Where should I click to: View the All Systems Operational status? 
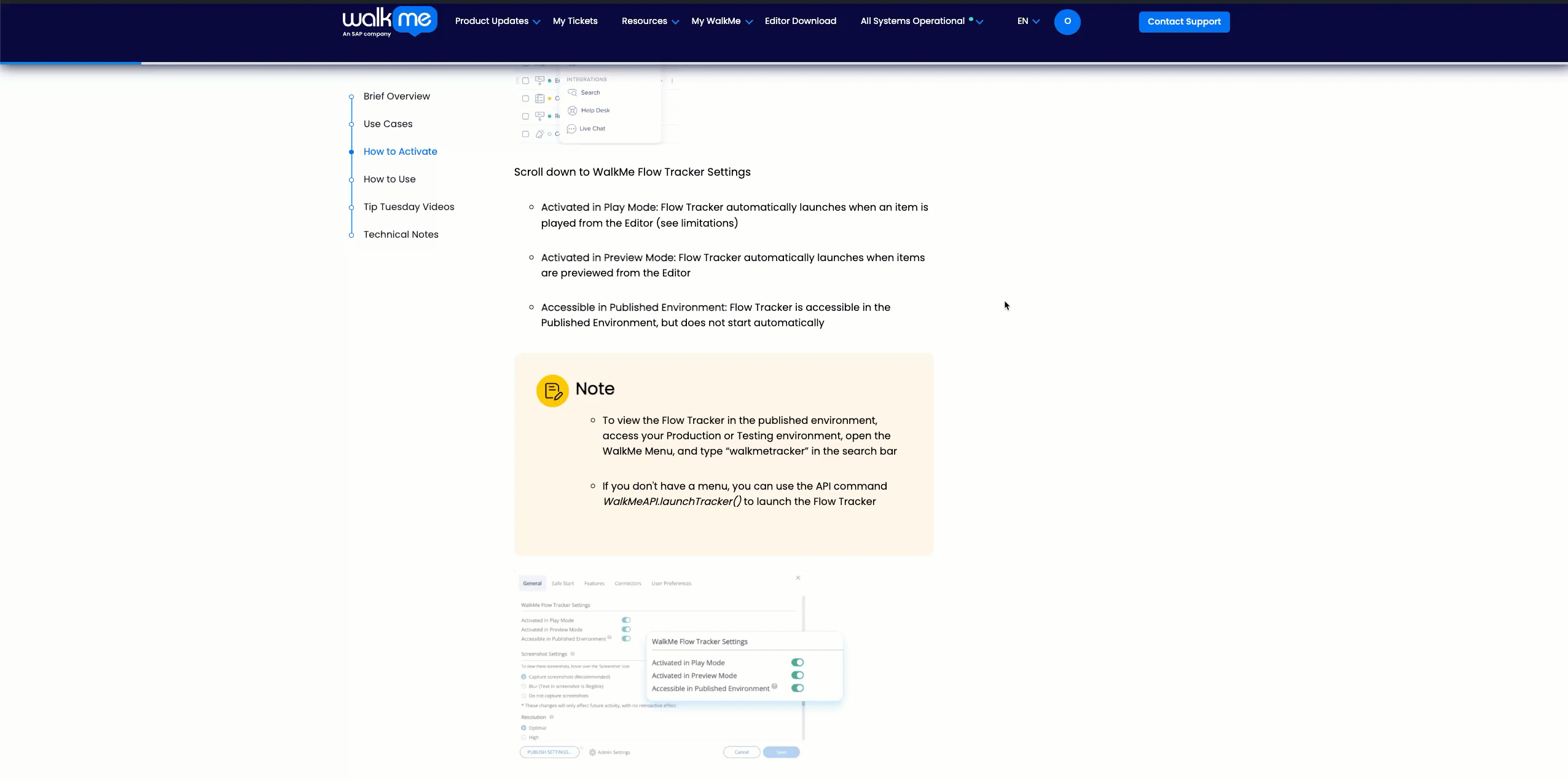coord(912,21)
